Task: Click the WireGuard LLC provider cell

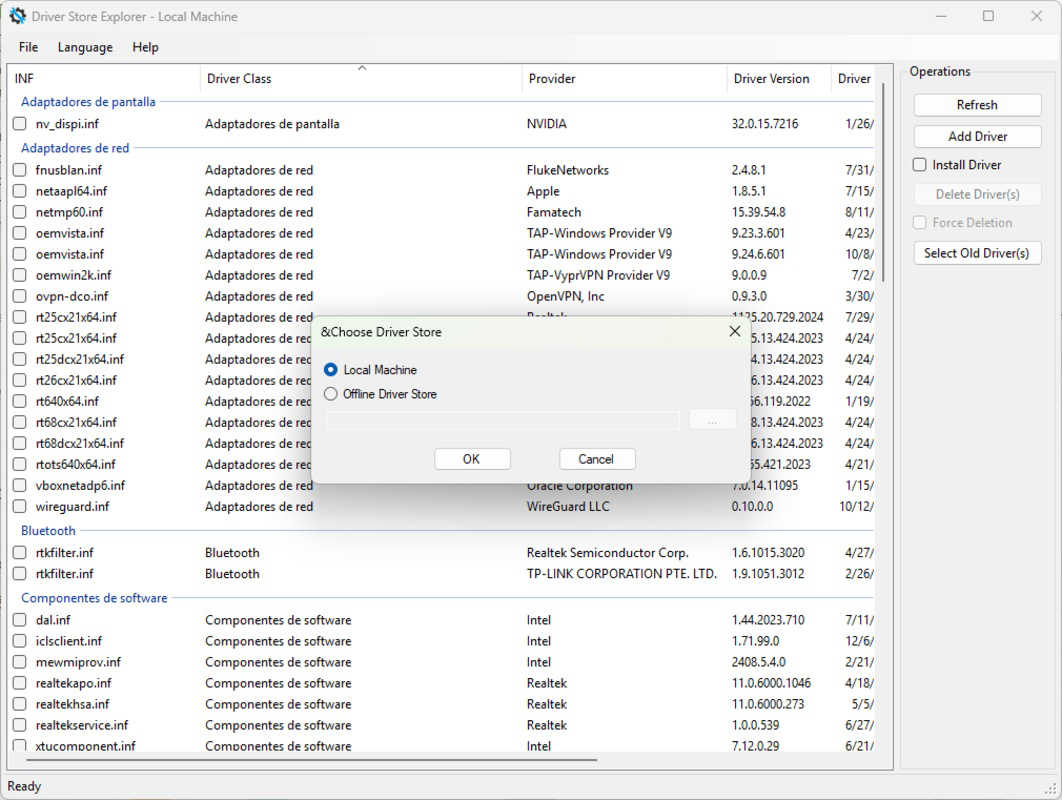Action: 568,506
